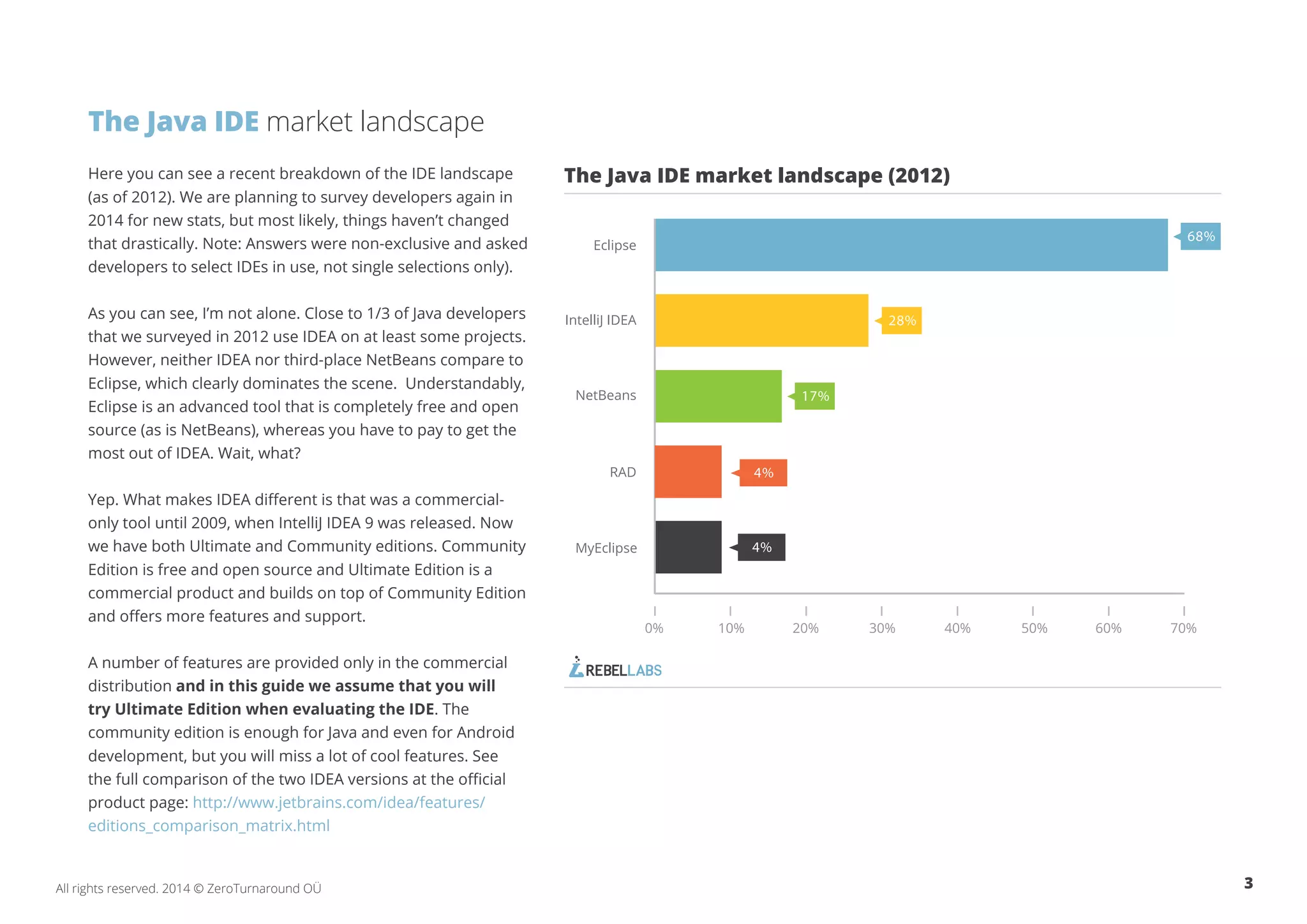Click the dark 4% MyEclipse callout
This screenshot has width=1307, height=924.
761,548
